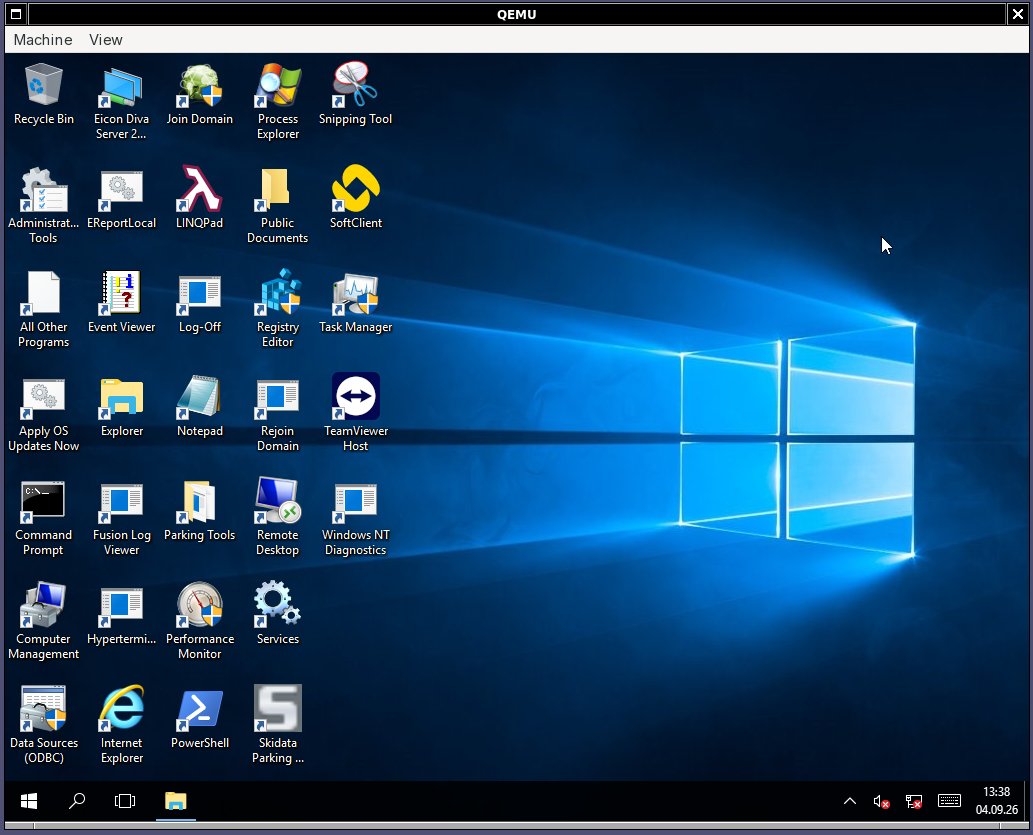Select the Skidata Parking shortcut
Image resolution: width=1033 pixels, height=835 pixels.
[277, 726]
